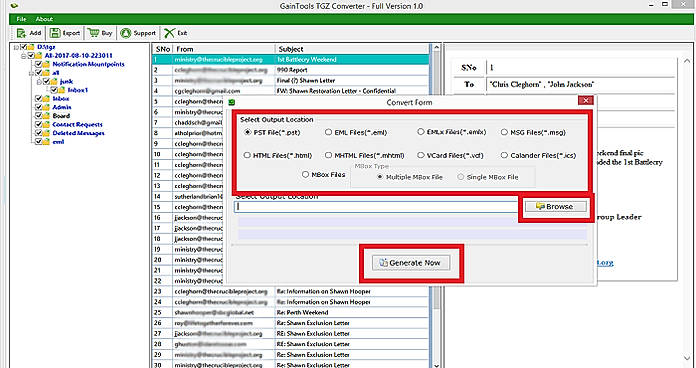Click the Add toolbar icon
Image resolution: width=696 pixels, height=368 pixels.
(21, 33)
